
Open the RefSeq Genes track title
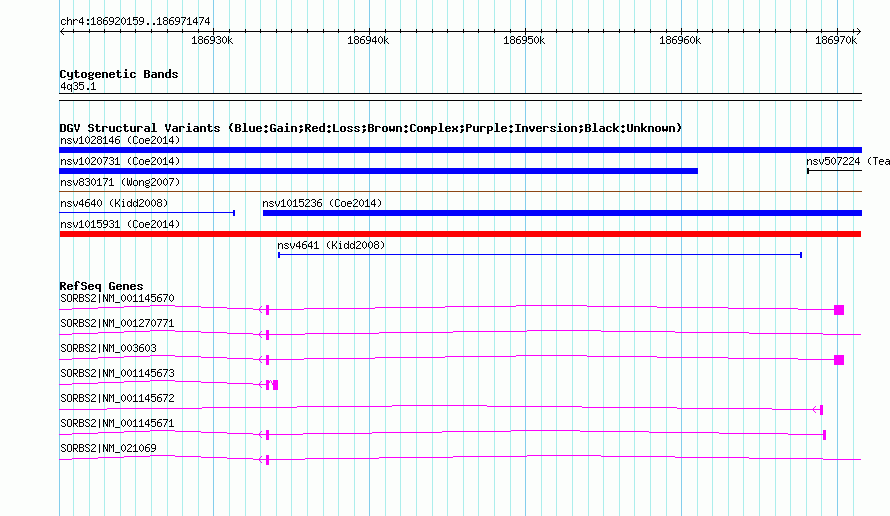point(101,286)
